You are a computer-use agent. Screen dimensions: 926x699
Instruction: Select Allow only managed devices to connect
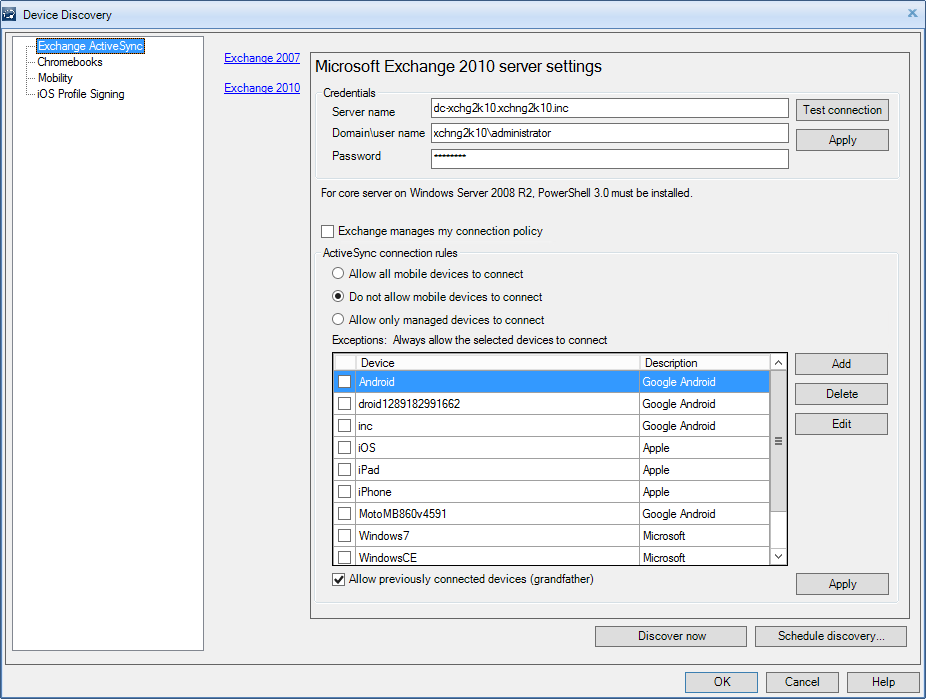[338, 319]
